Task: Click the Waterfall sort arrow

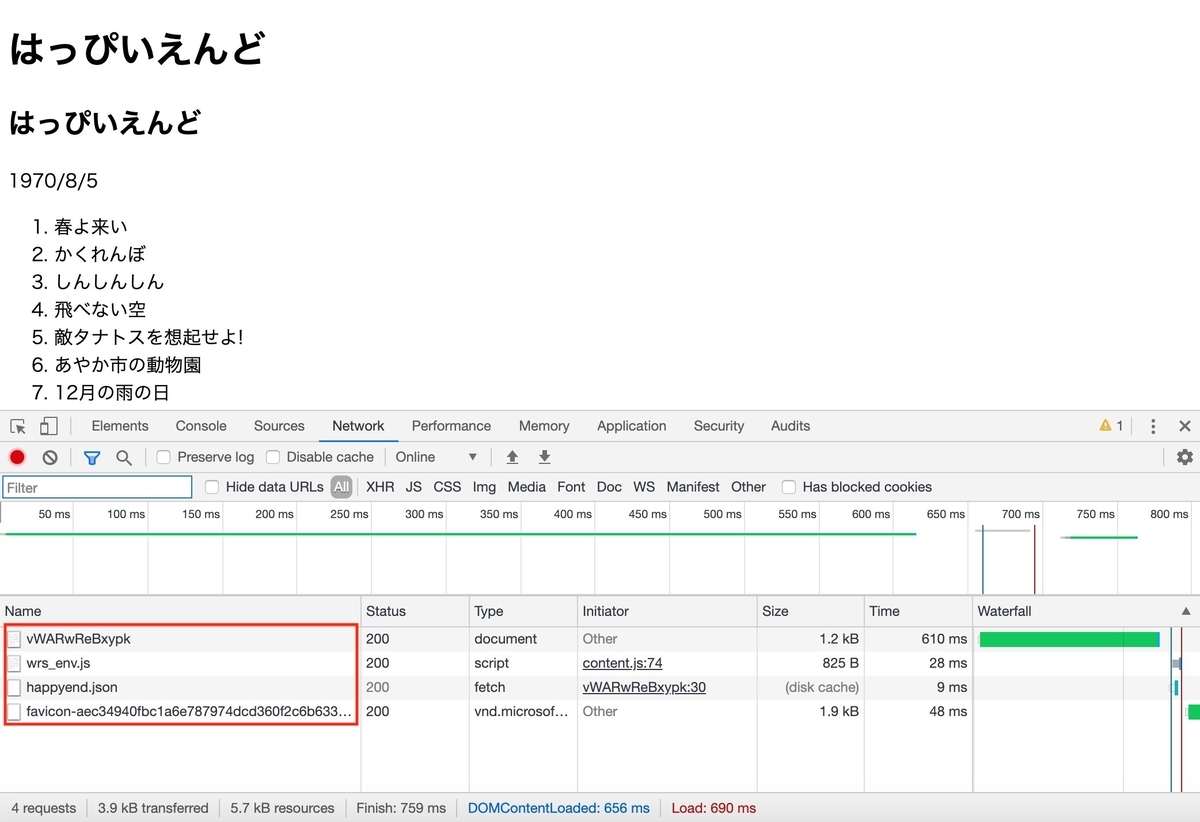Action: coord(1186,611)
